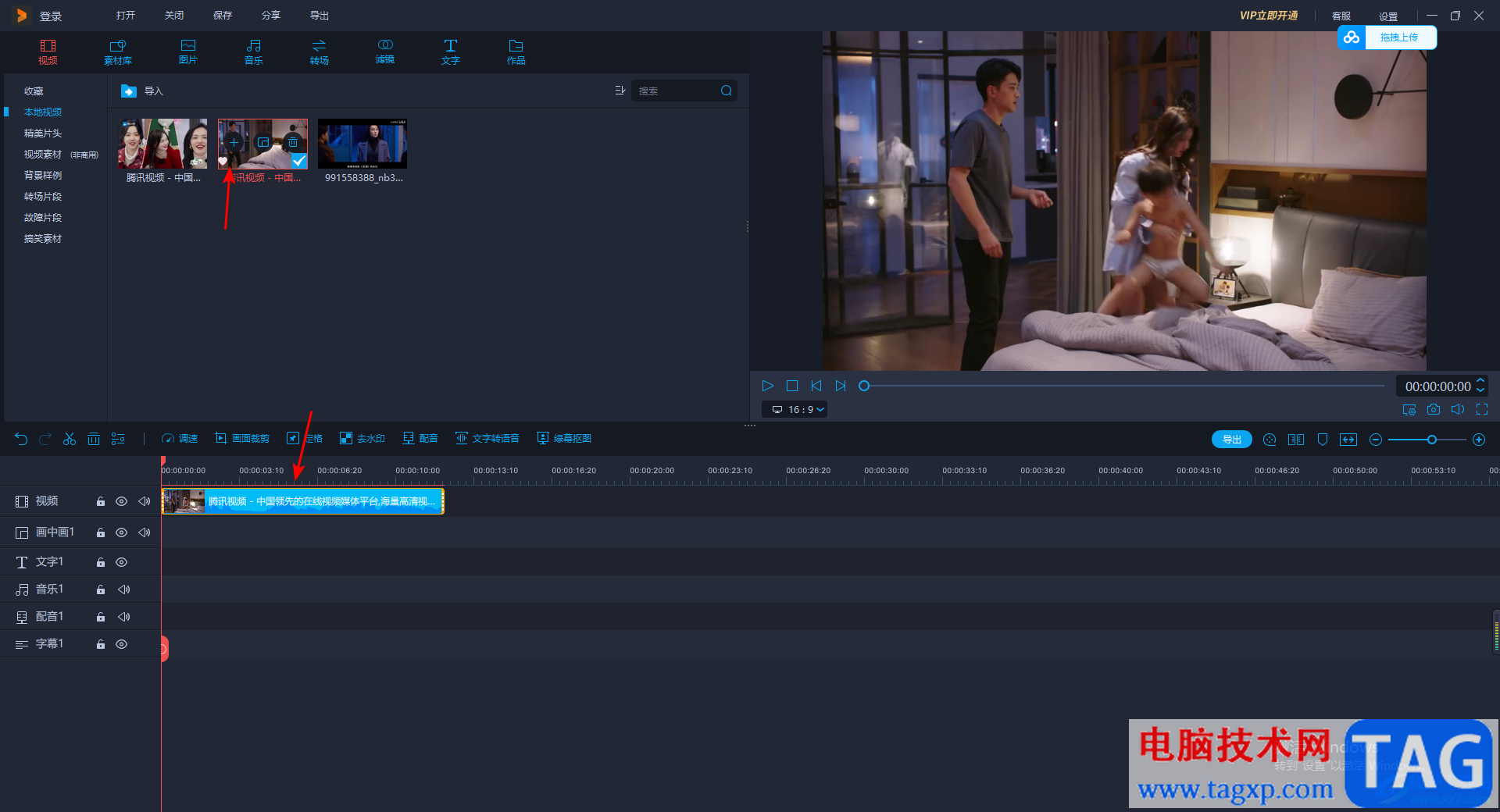This screenshot has height=812, width=1500.
Task: Click the undo arrow in timeline toolbar
Action: pos(21,439)
